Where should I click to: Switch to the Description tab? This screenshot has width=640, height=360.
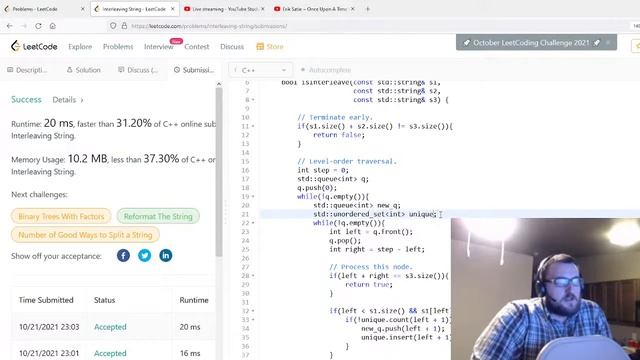click(27, 70)
